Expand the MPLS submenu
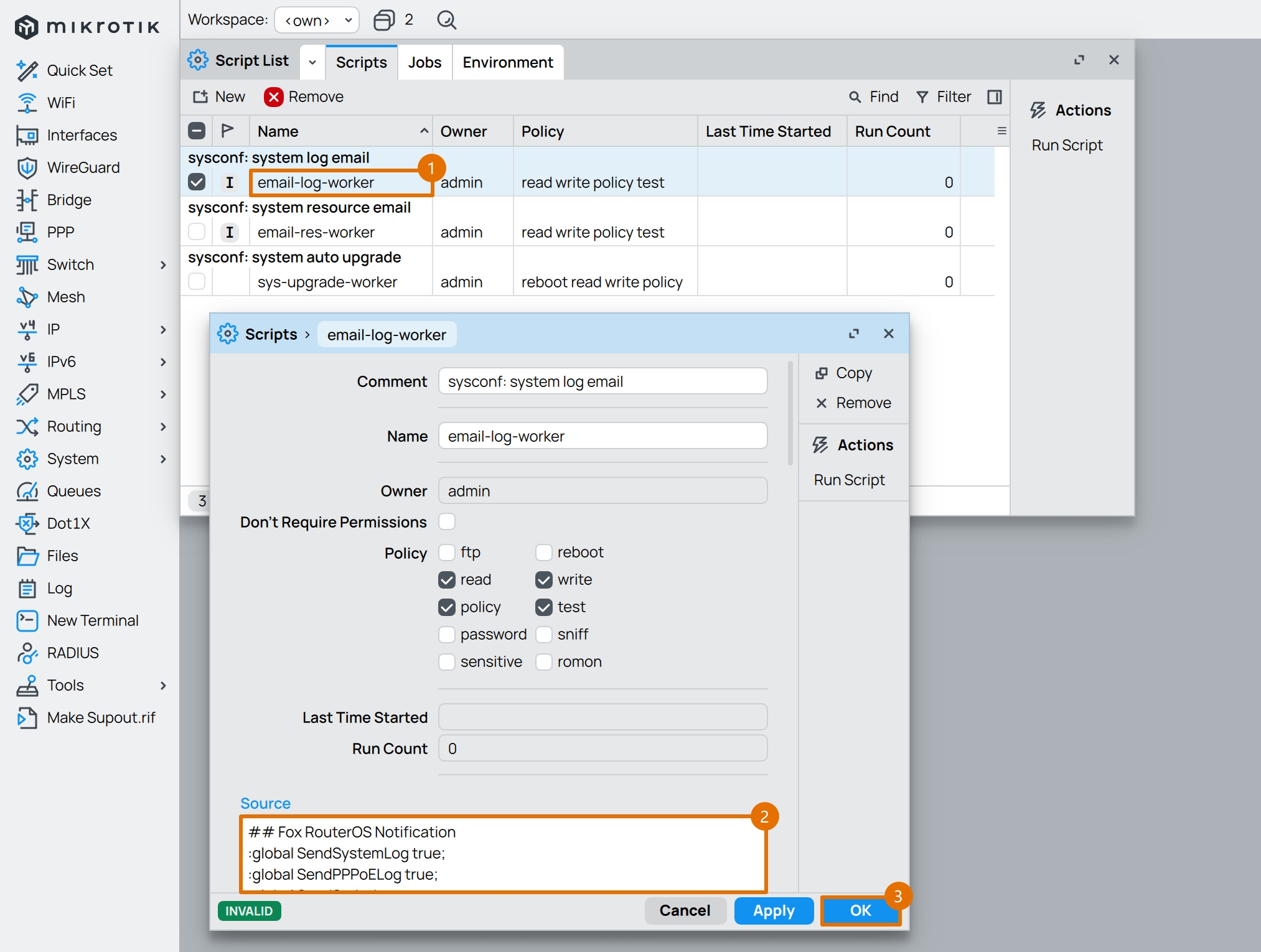The width and height of the screenshot is (1261, 952). pyautogui.click(x=163, y=394)
